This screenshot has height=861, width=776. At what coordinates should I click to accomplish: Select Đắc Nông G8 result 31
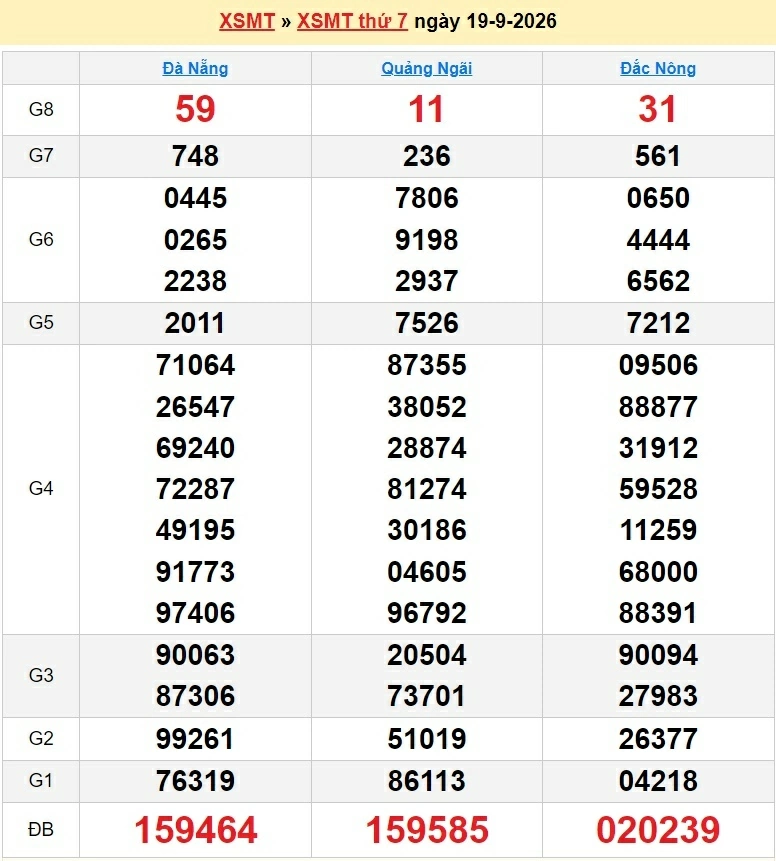pyautogui.click(x=658, y=109)
